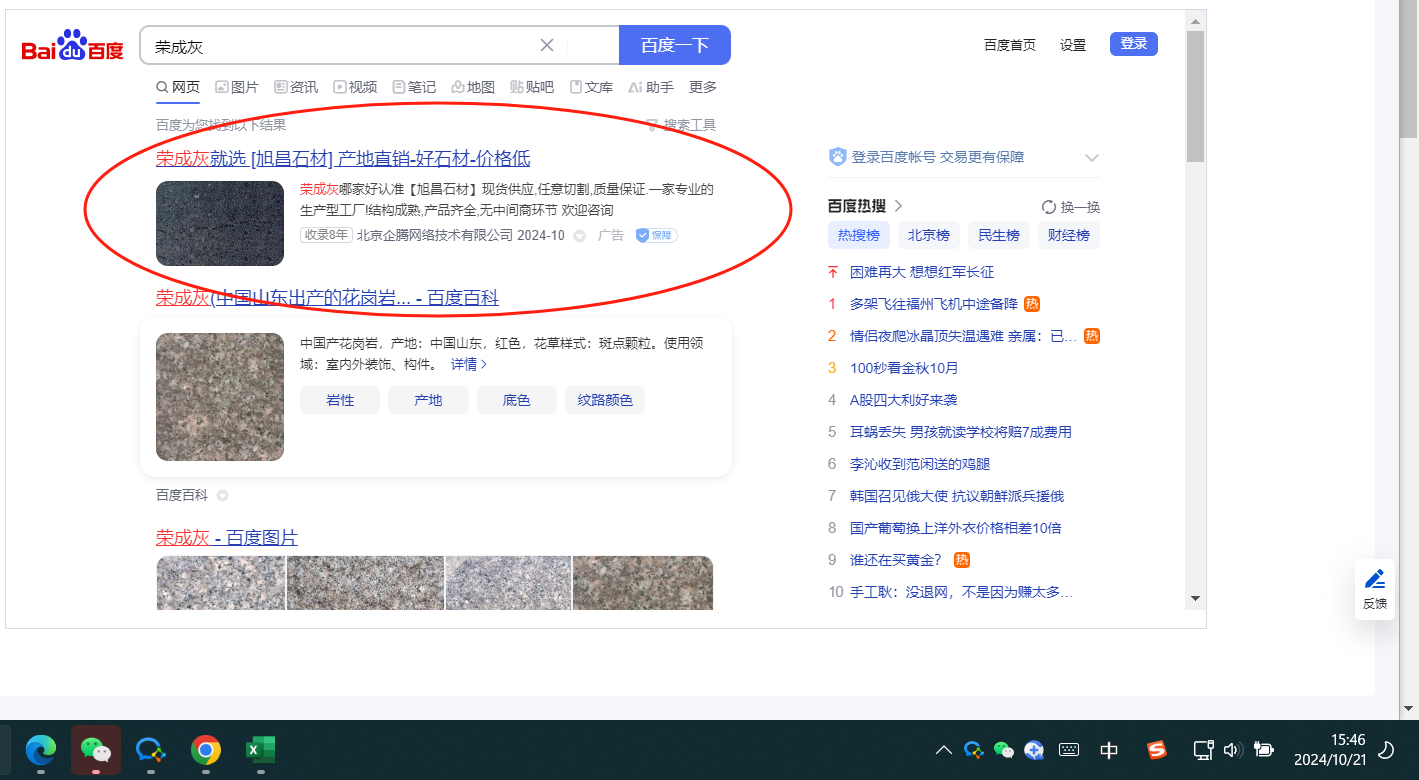
Task: Open the 更多 search categories menu
Action: (x=703, y=87)
